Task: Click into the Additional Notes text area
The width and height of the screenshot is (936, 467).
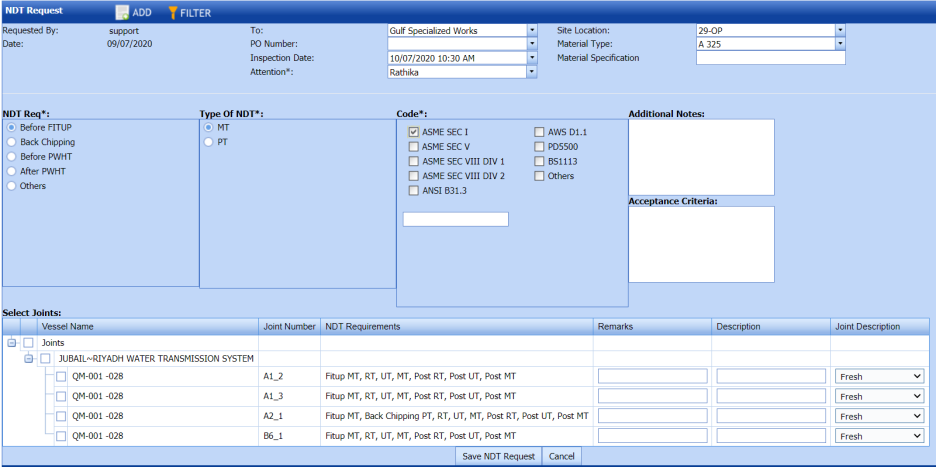Action: (701, 155)
